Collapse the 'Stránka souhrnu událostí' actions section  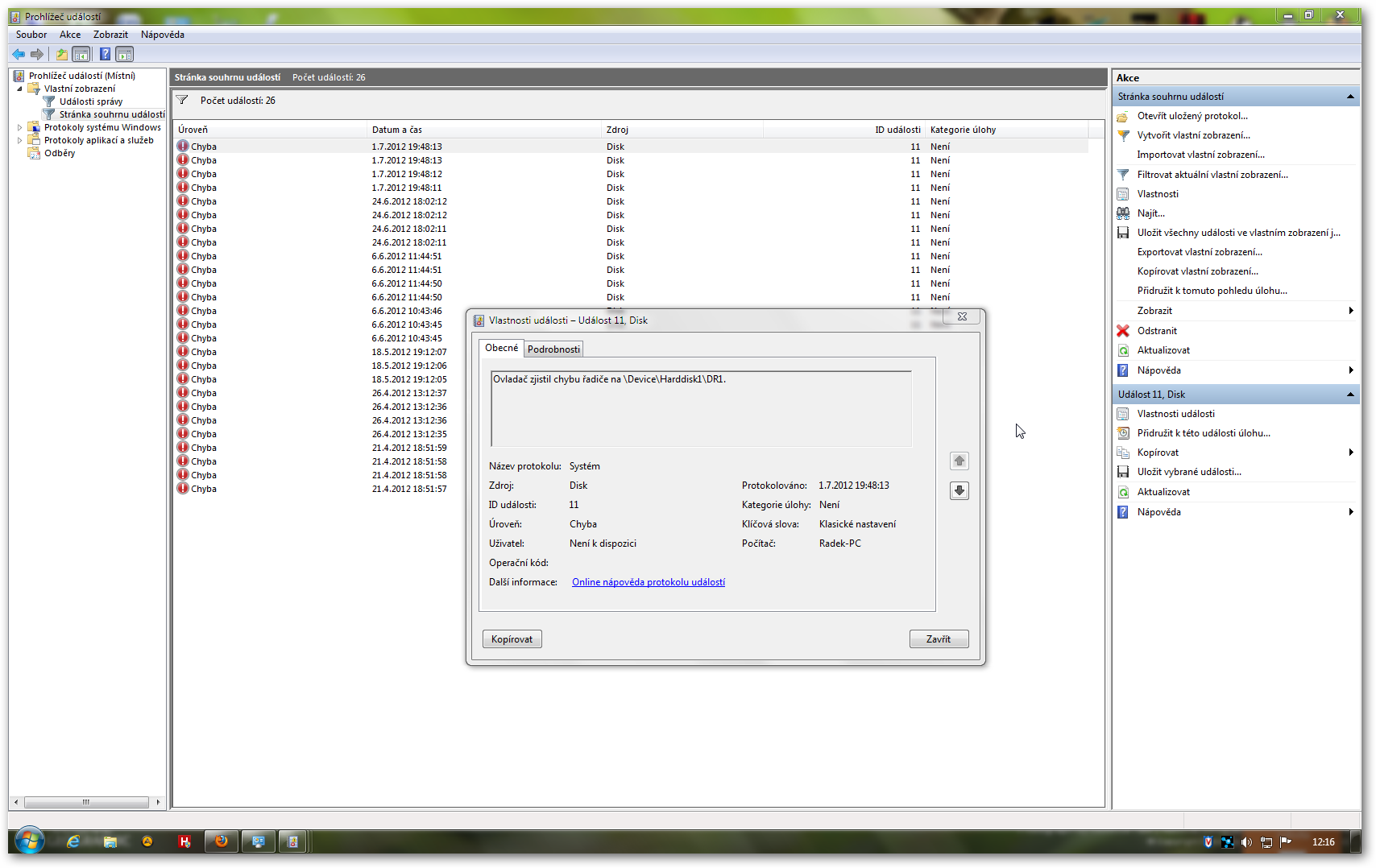point(1350,97)
